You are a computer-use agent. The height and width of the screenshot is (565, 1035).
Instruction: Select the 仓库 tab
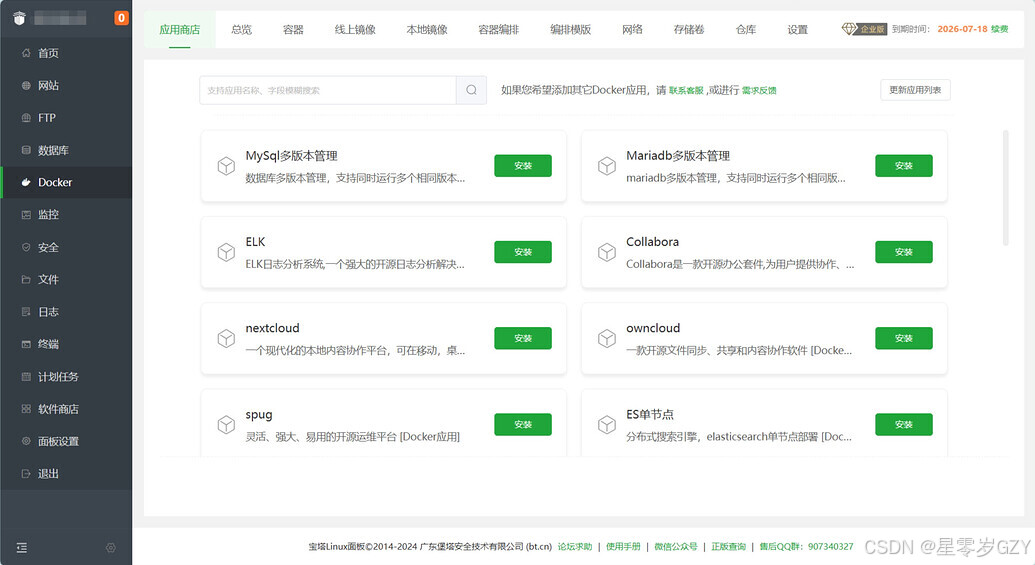tap(746, 29)
